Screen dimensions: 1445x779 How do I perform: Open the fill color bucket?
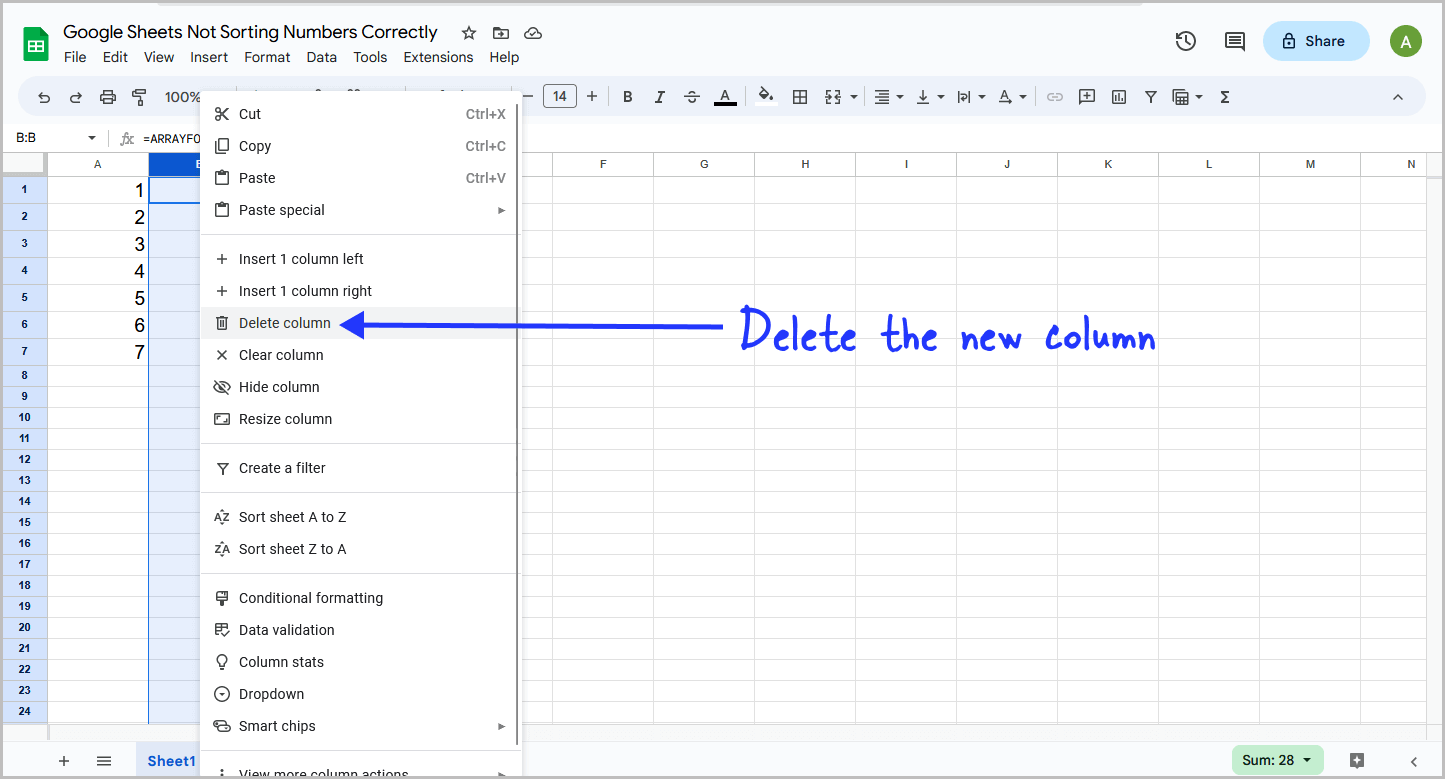point(766,97)
